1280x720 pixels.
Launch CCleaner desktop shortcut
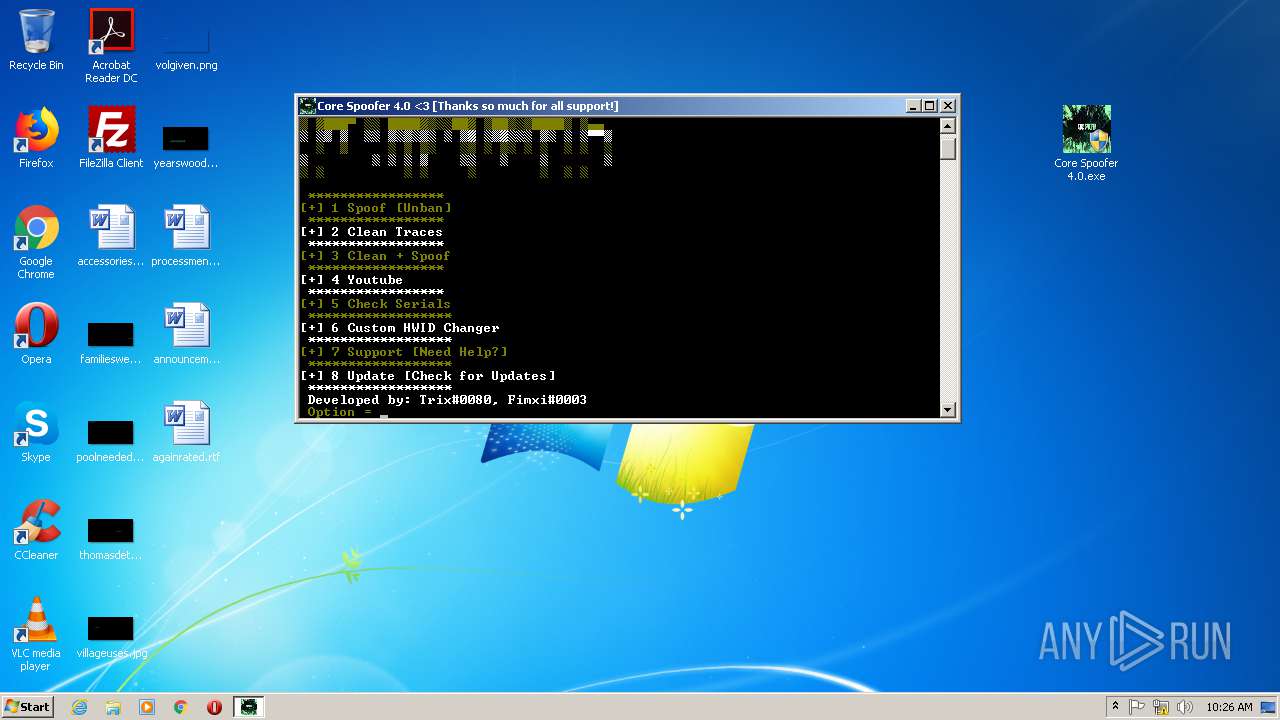[x=36, y=530]
